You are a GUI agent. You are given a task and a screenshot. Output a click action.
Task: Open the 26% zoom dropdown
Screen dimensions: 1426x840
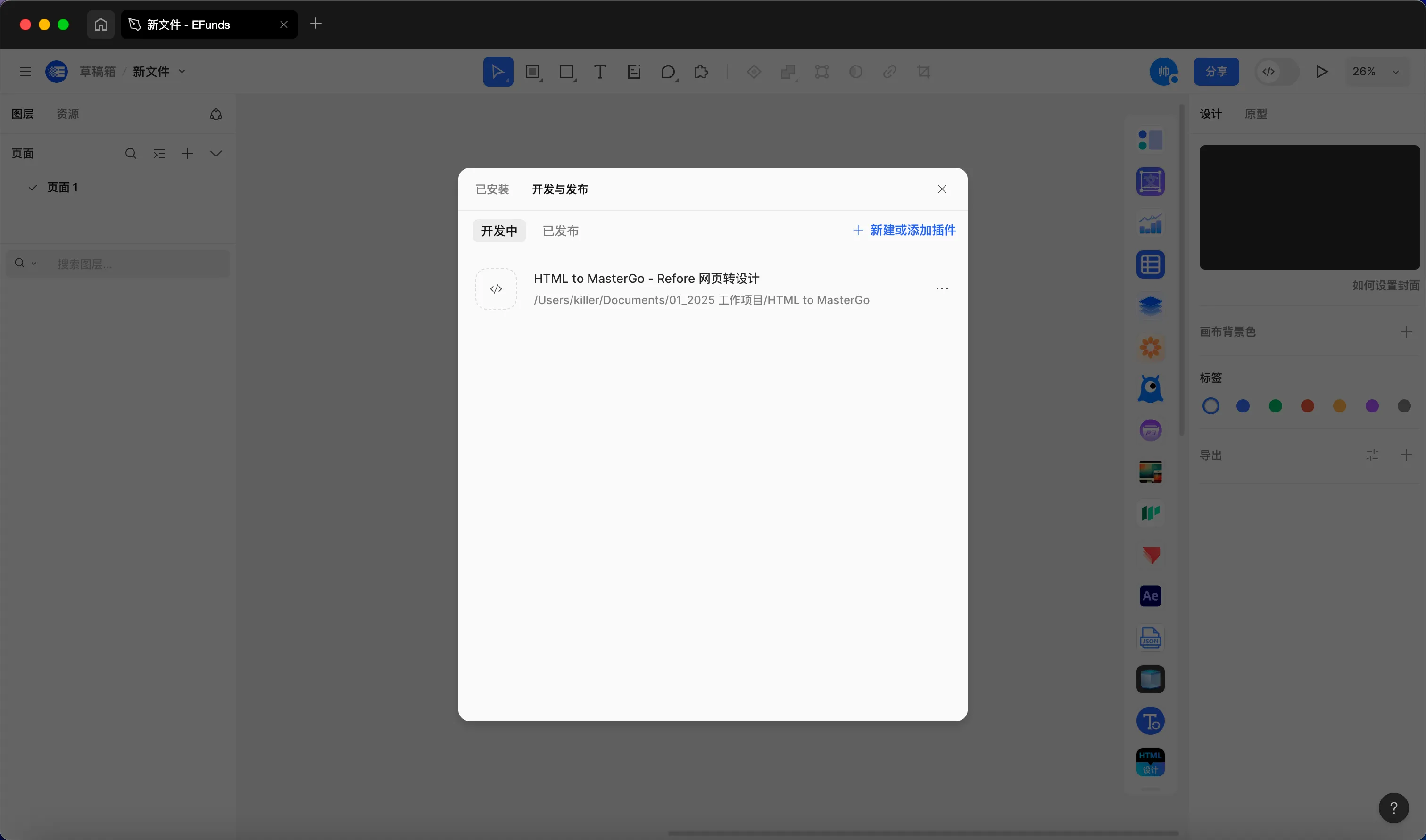(1376, 72)
